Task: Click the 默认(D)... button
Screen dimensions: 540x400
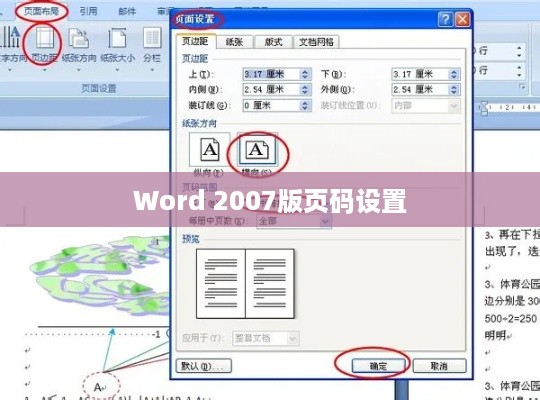Action: point(204,366)
